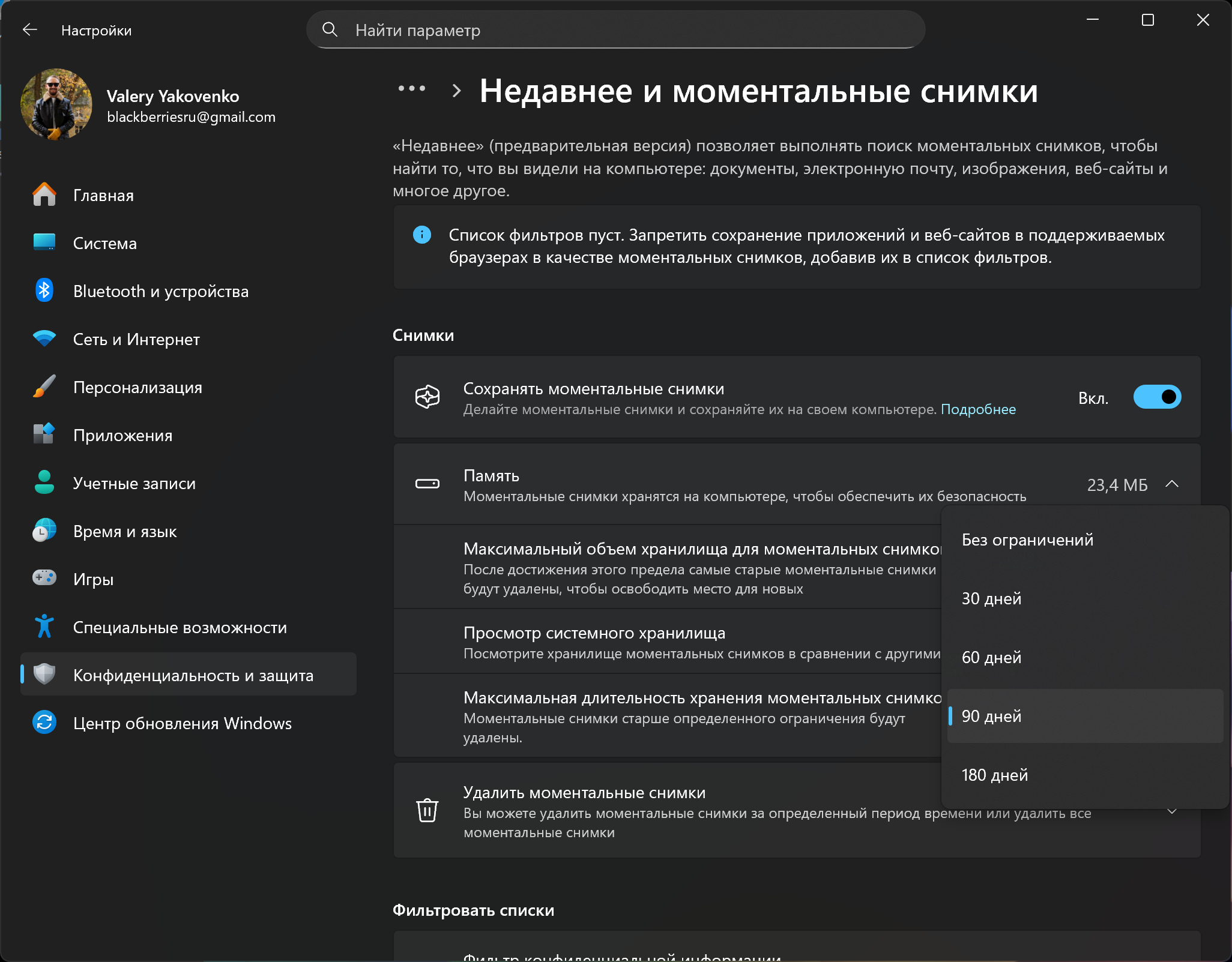The image size is (1232, 962).
Task: Select 30 дней from dropdown list
Action: pos(991,598)
